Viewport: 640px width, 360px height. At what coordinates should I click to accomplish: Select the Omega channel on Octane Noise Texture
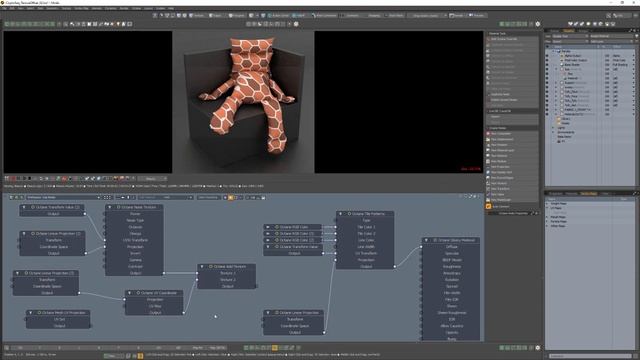click(x=135, y=234)
